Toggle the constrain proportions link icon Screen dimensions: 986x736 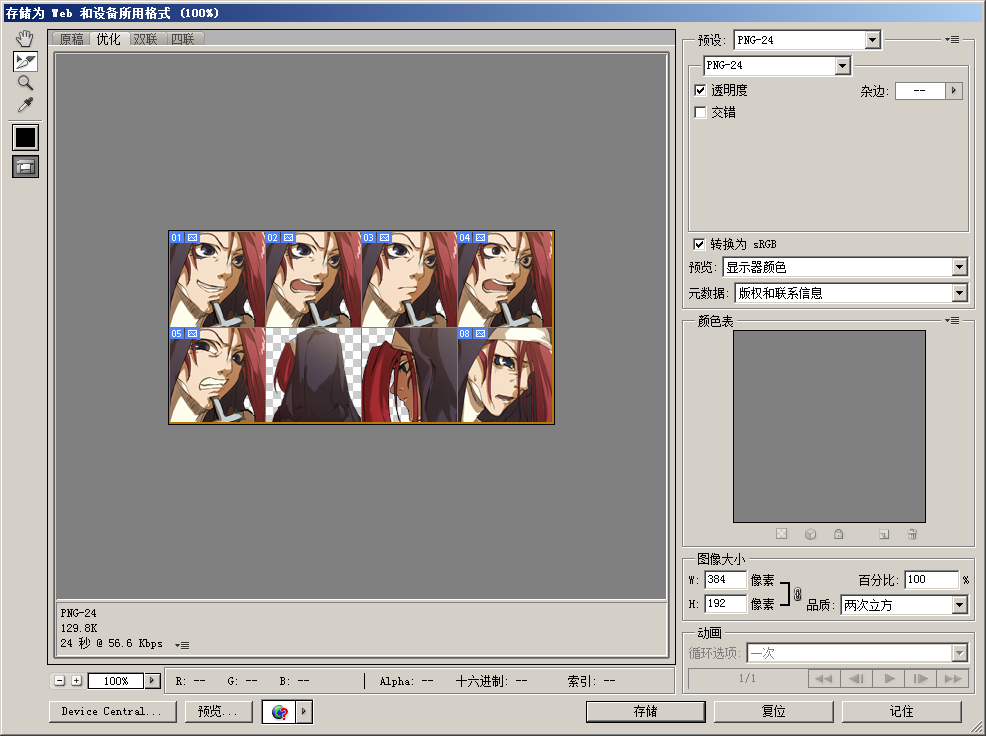[797, 594]
